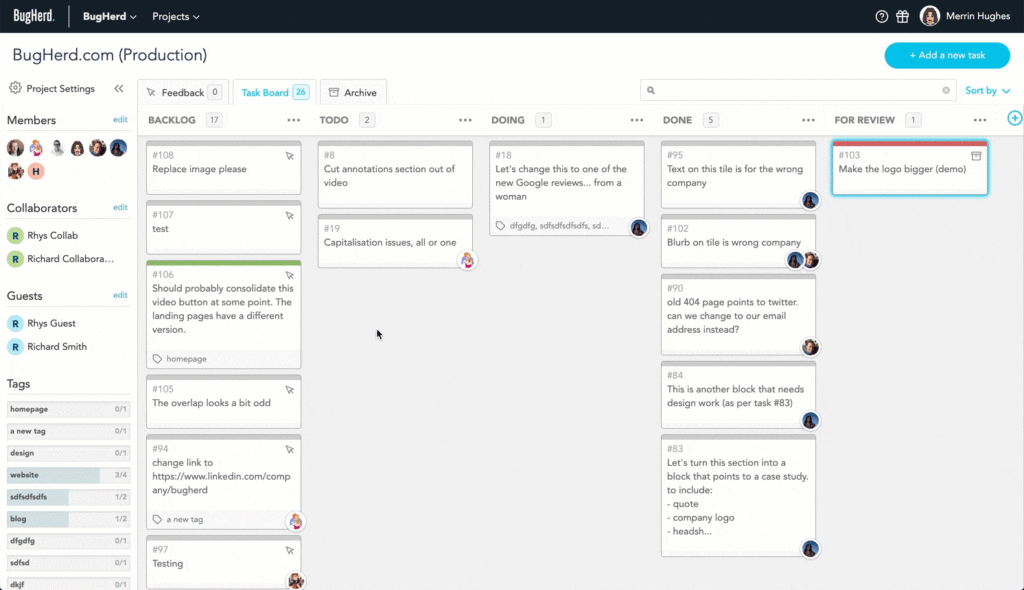Image resolution: width=1024 pixels, height=590 pixels.
Task: Switch to the Task Board tab
Action: [274, 92]
